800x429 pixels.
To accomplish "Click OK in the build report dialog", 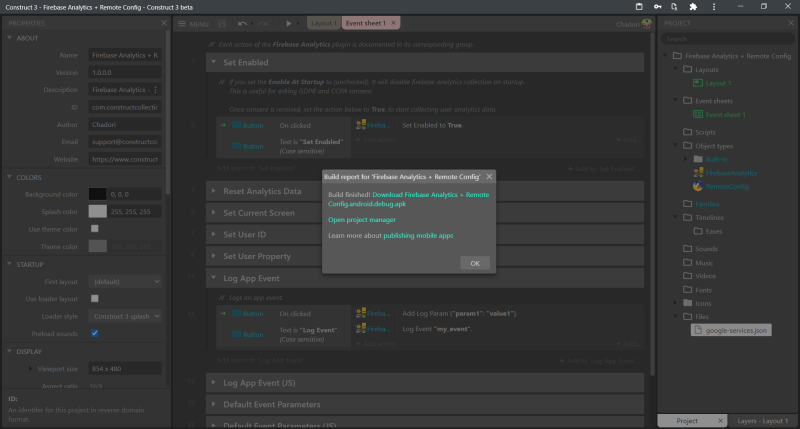I will (x=475, y=263).
